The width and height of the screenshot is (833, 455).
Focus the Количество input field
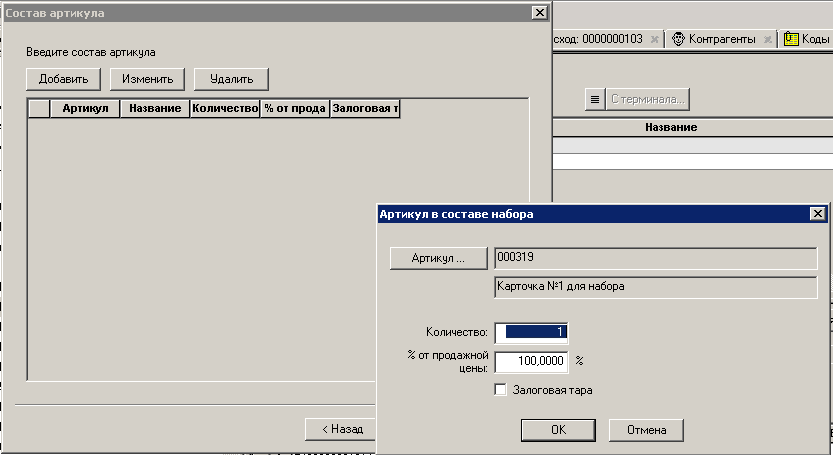click(x=531, y=333)
